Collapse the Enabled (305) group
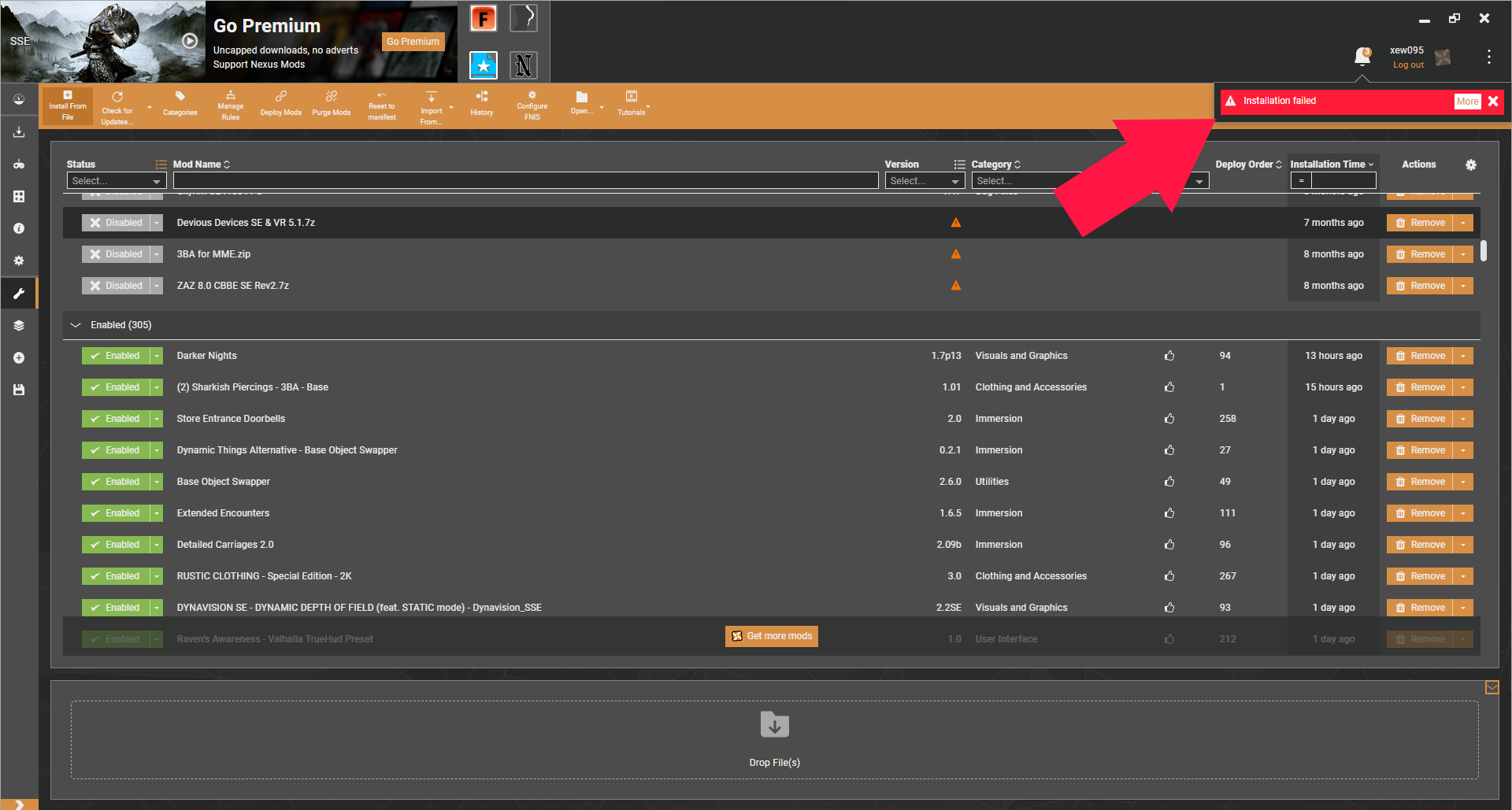 pos(76,325)
